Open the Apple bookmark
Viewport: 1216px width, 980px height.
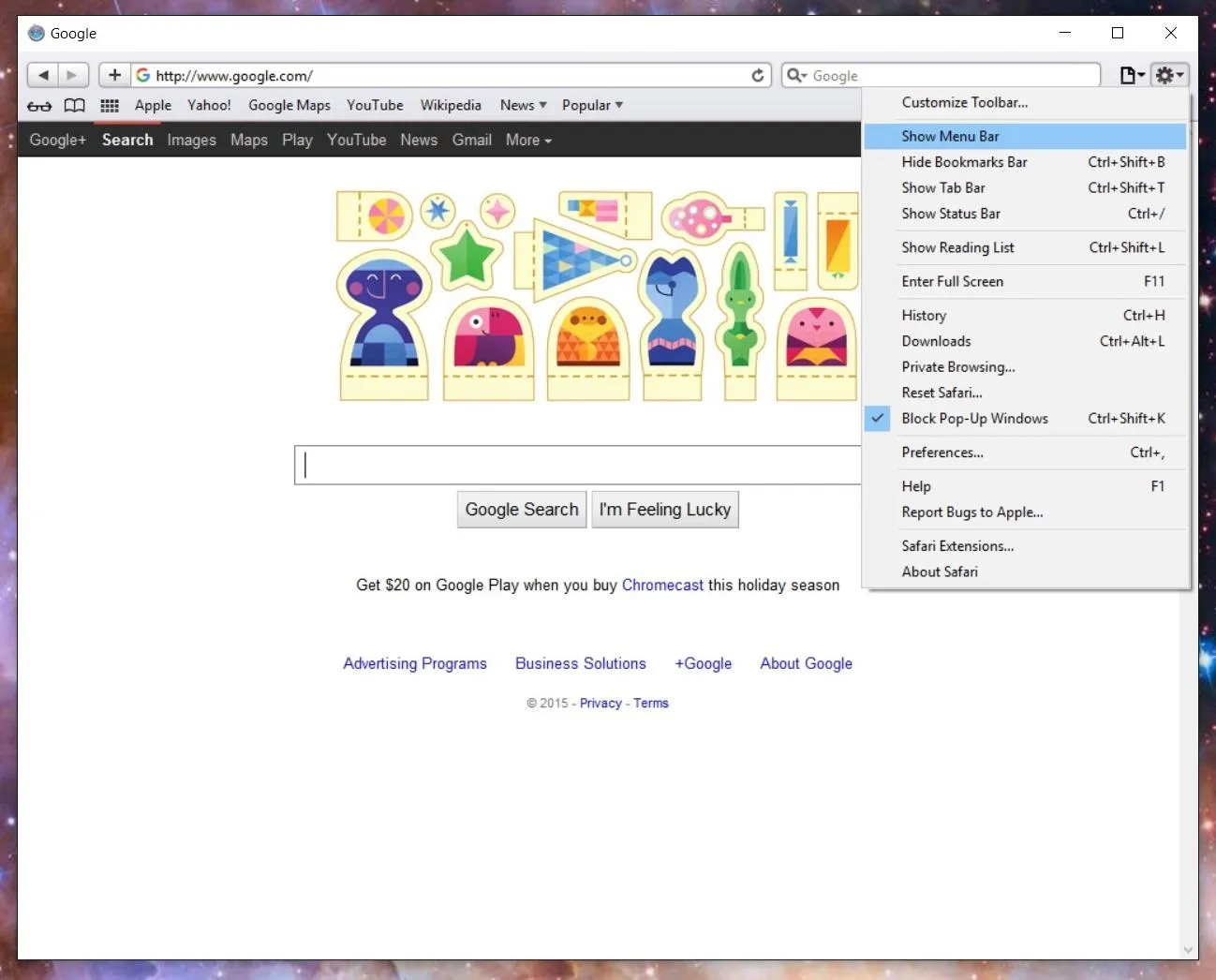pos(153,105)
